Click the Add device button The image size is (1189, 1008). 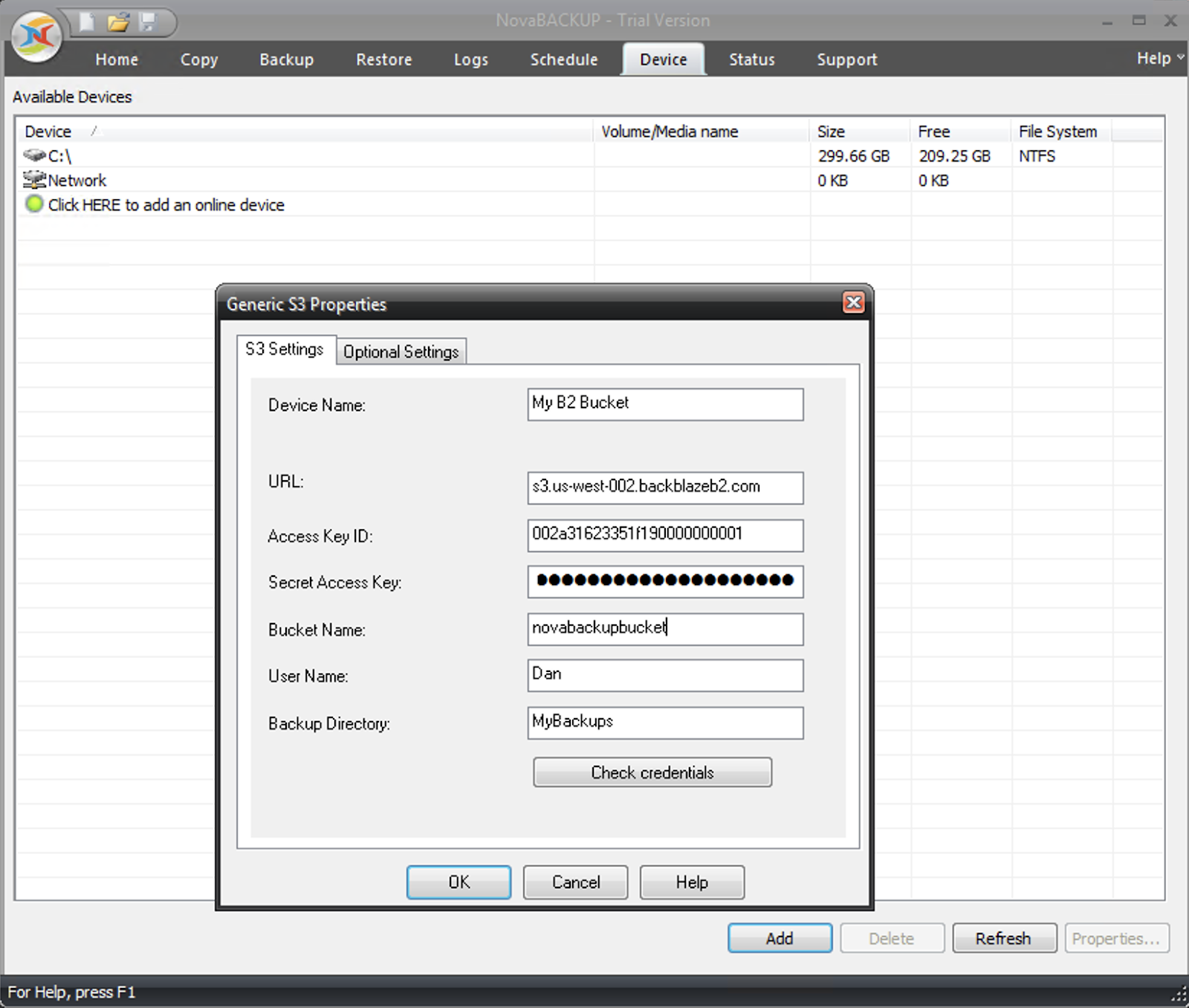tap(780, 938)
